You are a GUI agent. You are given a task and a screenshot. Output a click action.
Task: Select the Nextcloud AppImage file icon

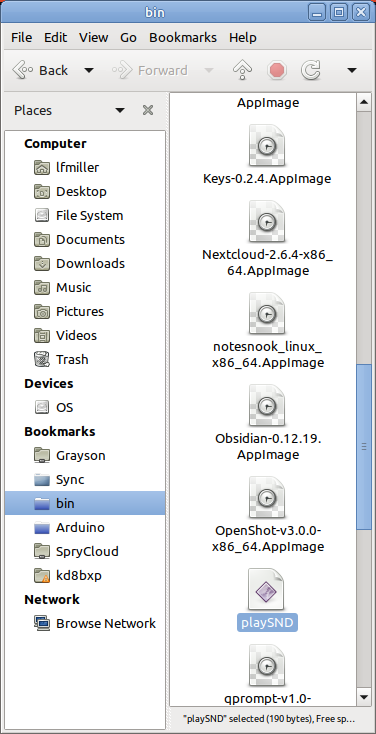click(x=267, y=221)
